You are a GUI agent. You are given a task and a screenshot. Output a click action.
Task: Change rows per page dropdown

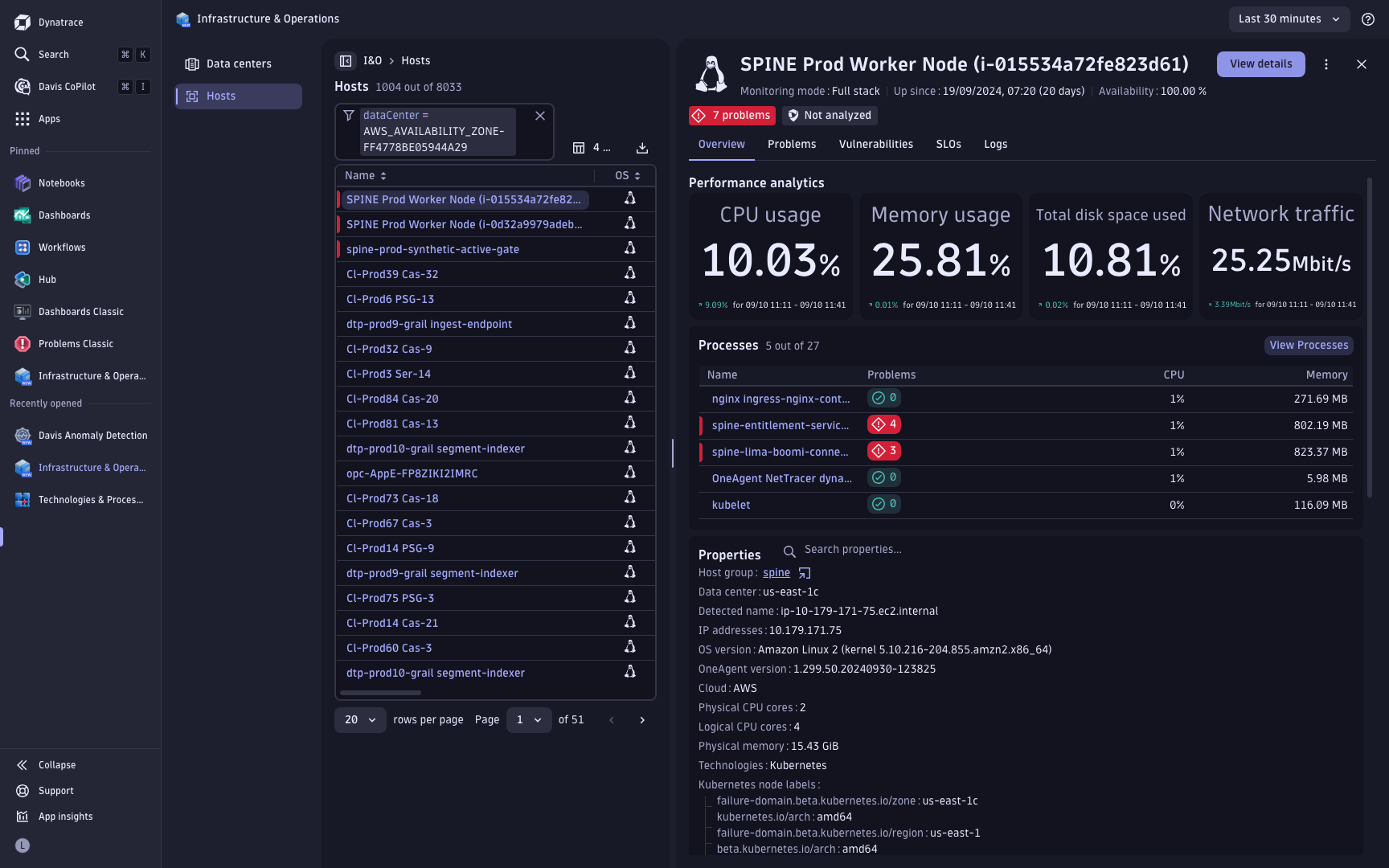pyautogui.click(x=360, y=720)
